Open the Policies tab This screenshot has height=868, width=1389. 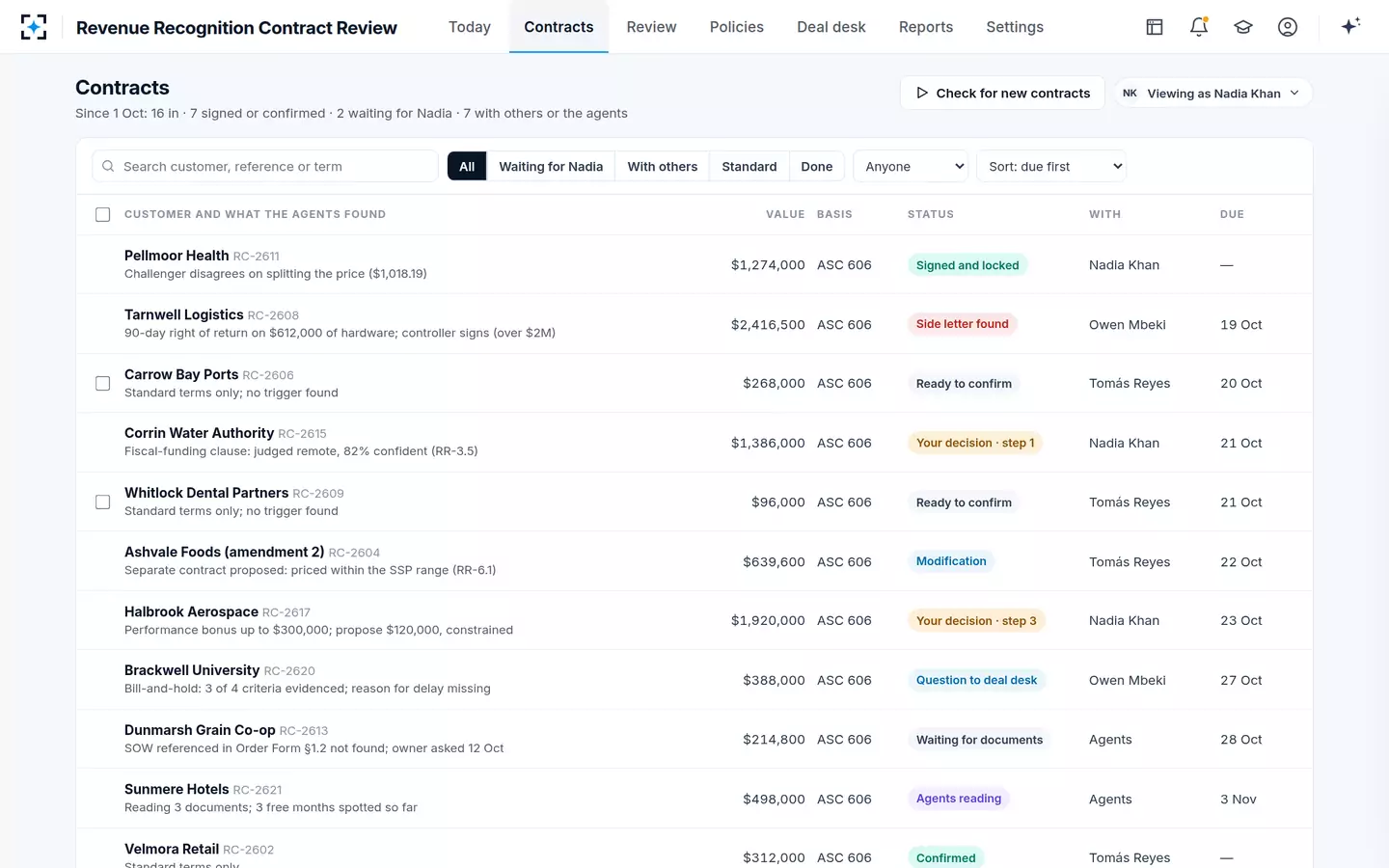pos(737,27)
